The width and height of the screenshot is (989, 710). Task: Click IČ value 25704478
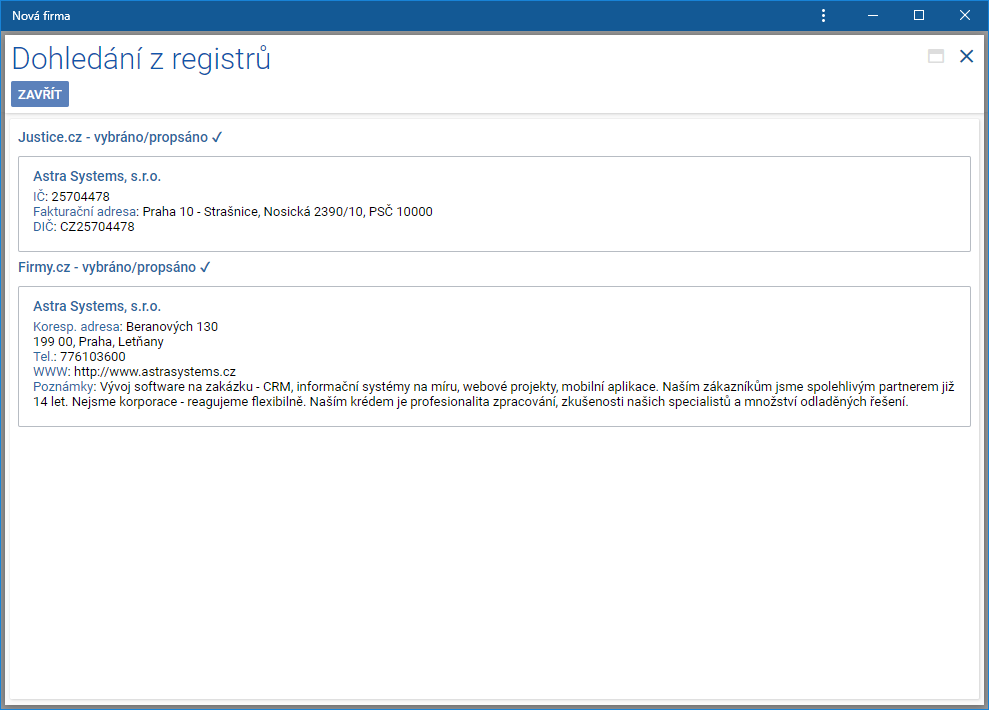pyautogui.click(x=81, y=197)
